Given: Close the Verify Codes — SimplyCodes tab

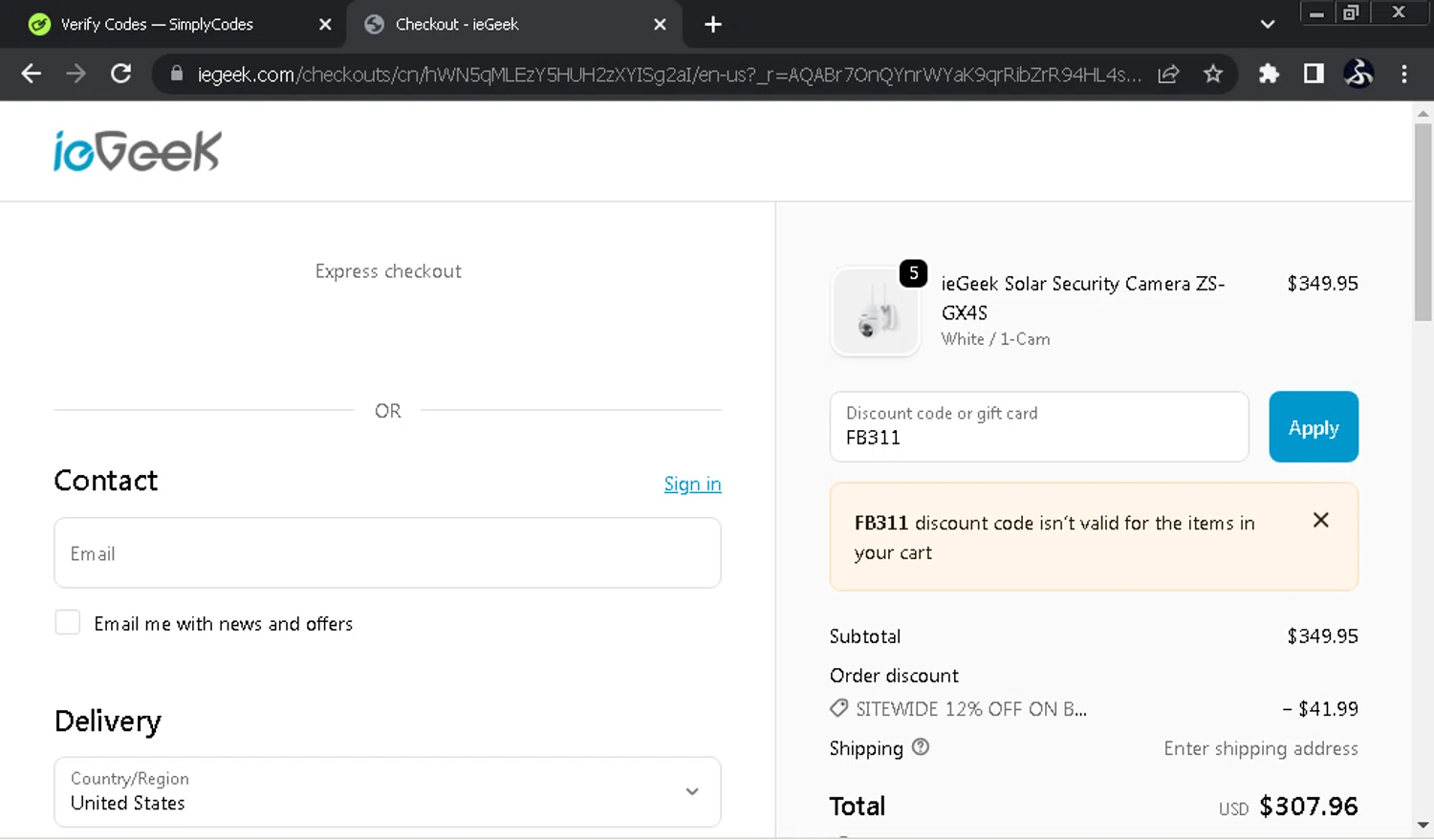Looking at the screenshot, I should 325,25.
